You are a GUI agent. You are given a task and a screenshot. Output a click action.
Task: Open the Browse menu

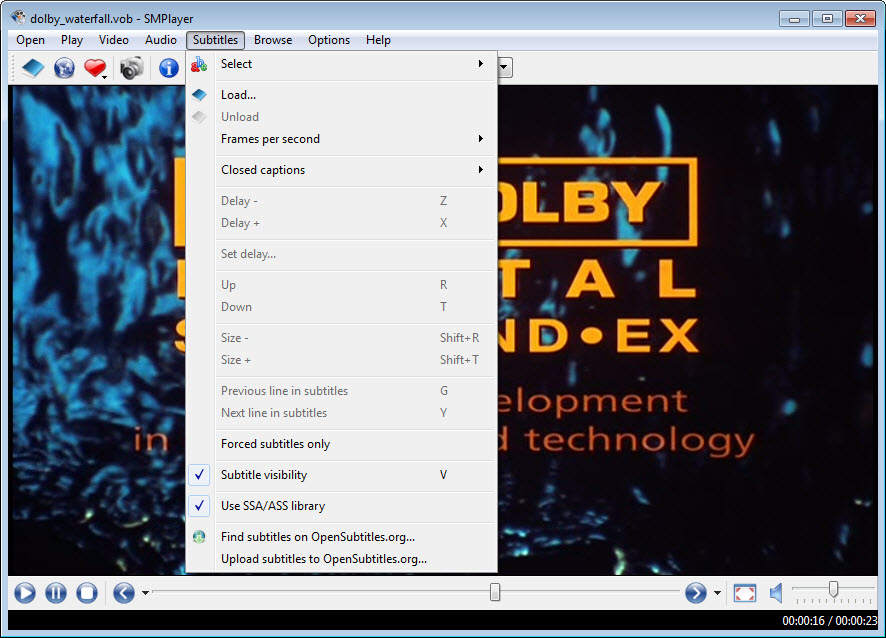click(273, 40)
